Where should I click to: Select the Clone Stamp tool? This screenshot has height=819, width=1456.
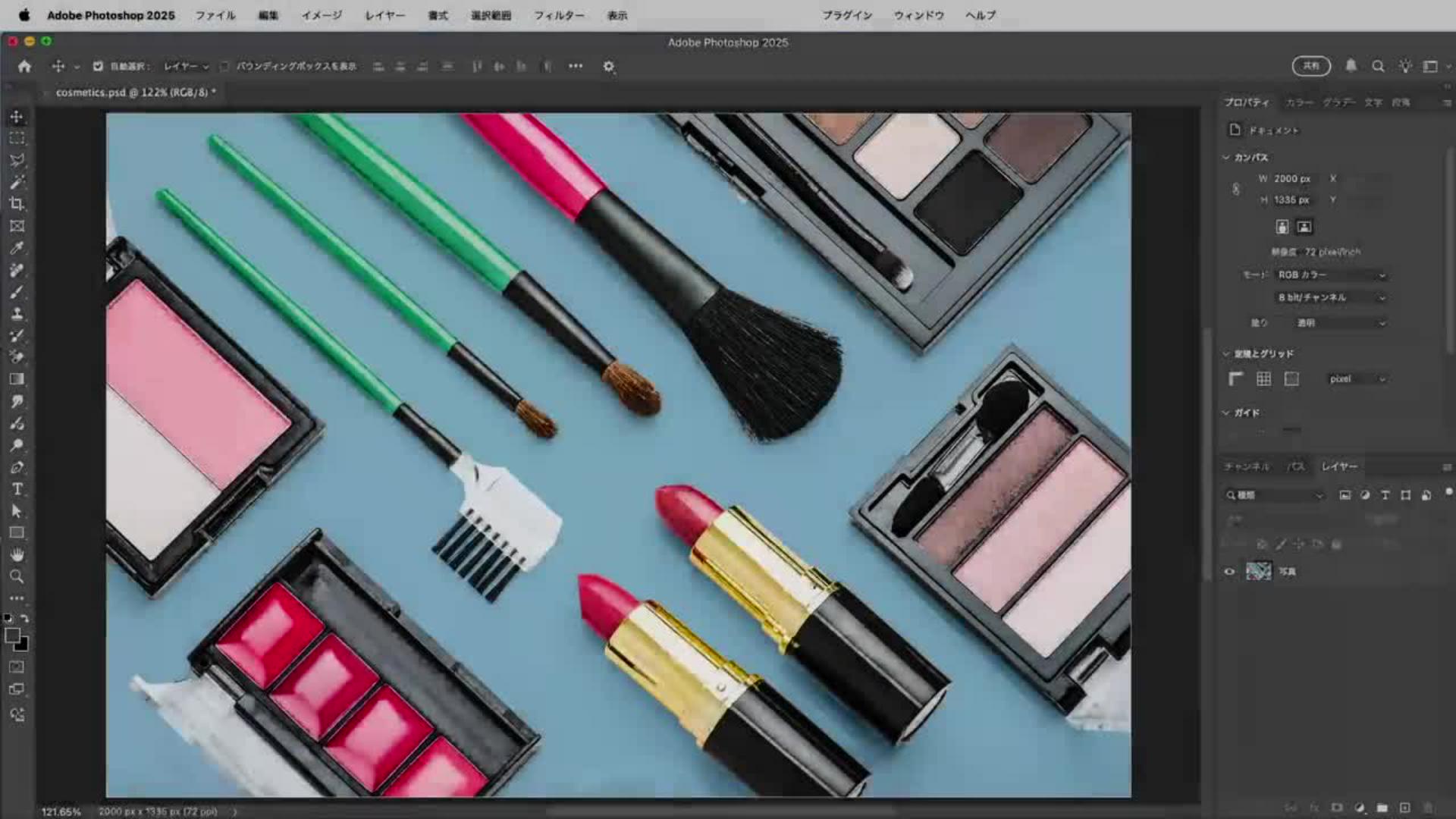pyautogui.click(x=17, y=314)
